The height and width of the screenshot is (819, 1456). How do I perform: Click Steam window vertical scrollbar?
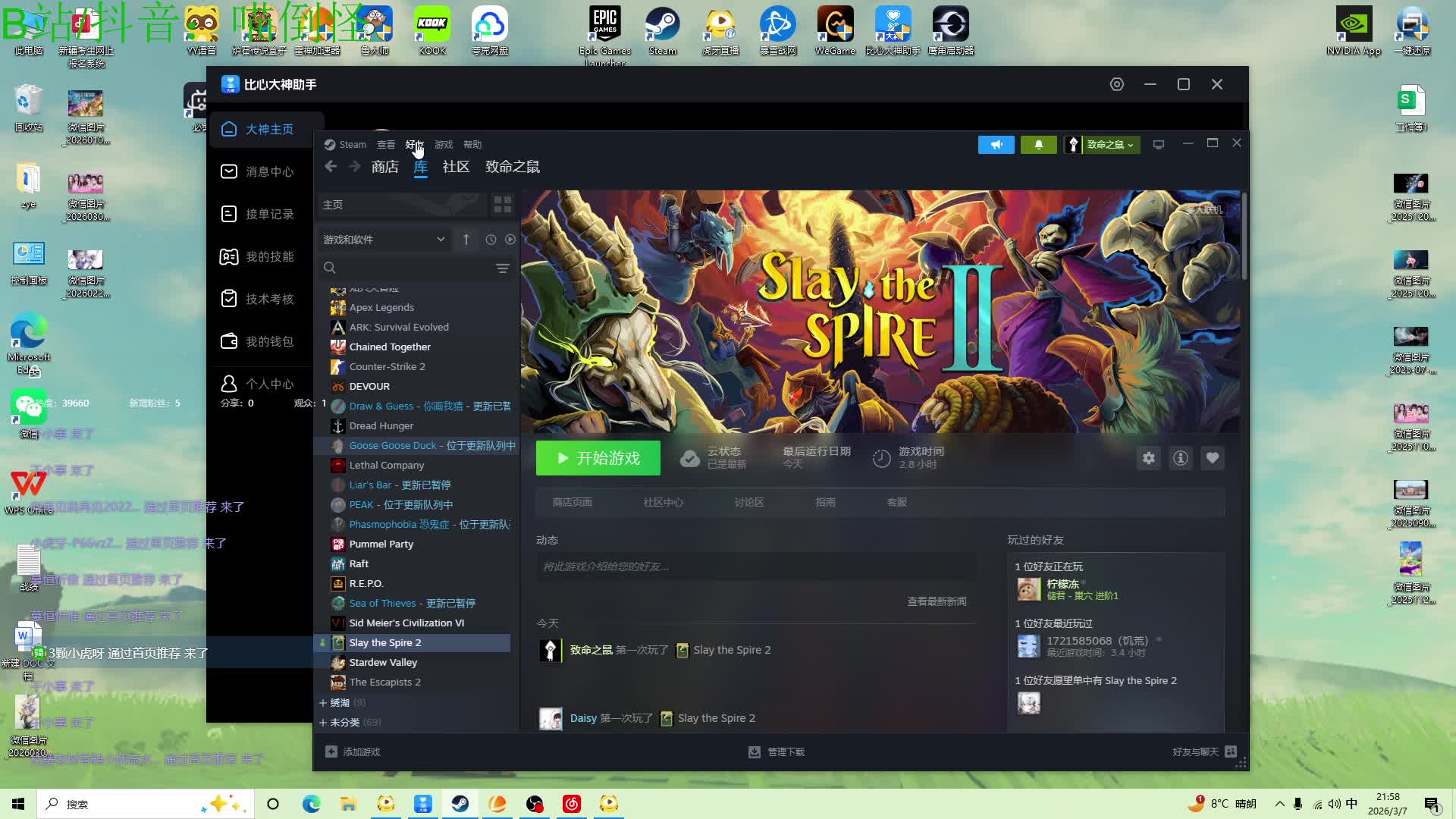pyautogui.click(x=1244, y=235)
